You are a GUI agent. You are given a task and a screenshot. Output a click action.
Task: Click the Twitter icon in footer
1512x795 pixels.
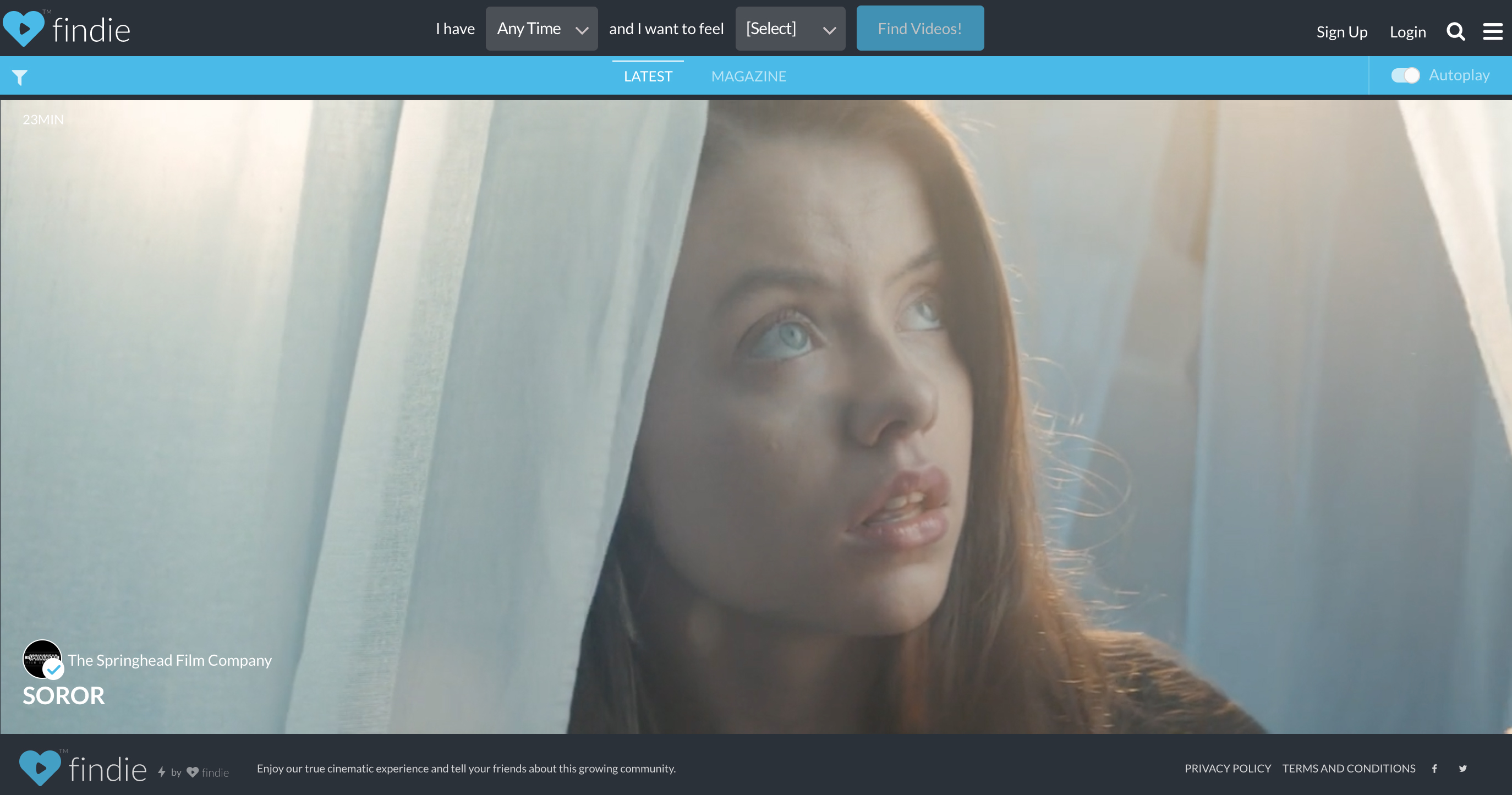(x=1462, y=769)
